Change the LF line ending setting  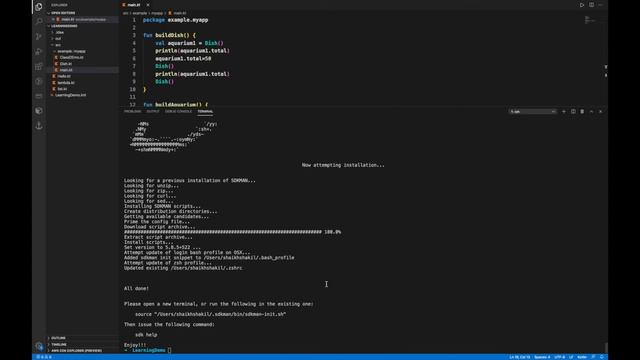tap(571, 357)
